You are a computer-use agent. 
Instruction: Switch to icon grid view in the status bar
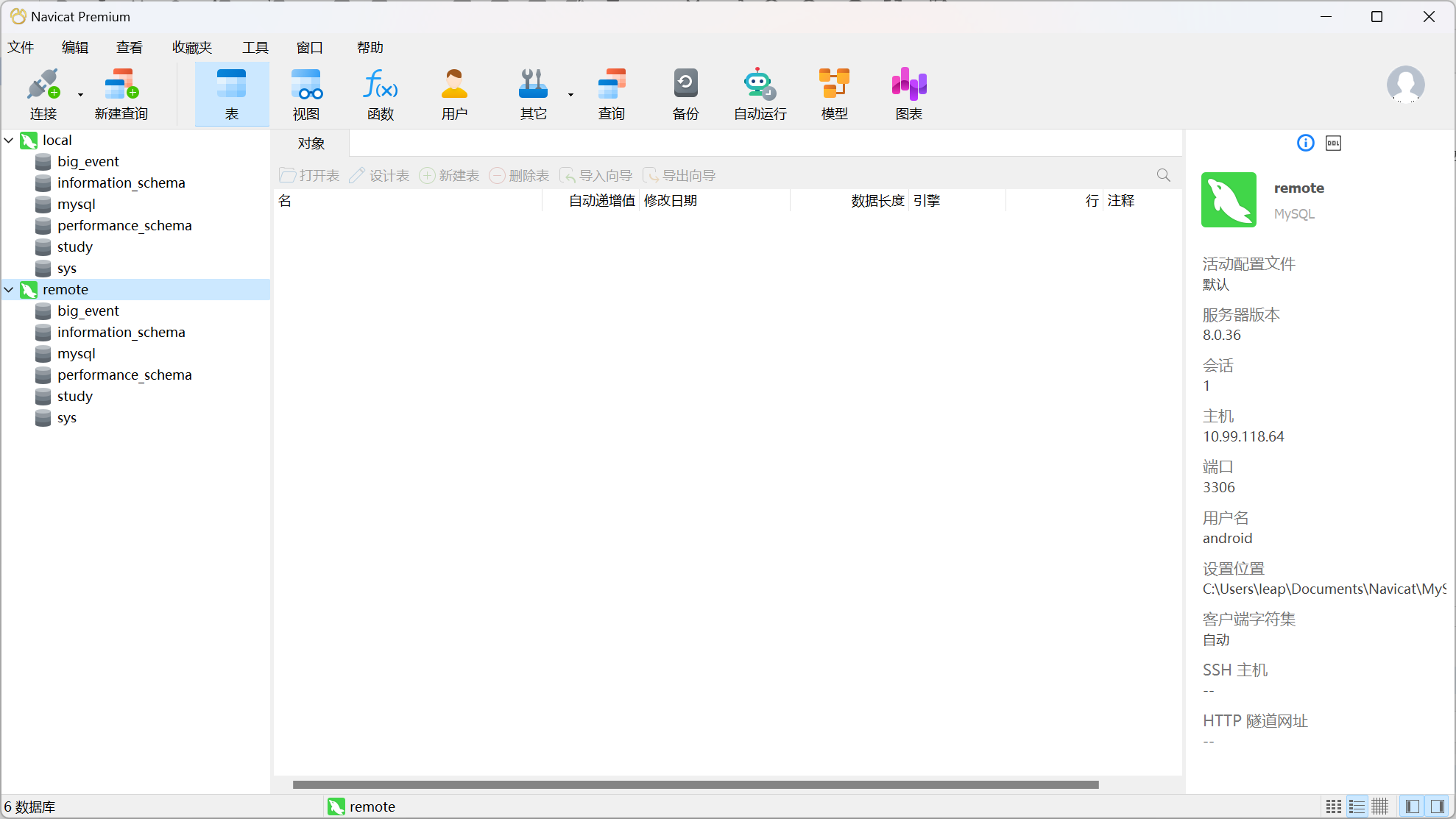click(1333, 806)
